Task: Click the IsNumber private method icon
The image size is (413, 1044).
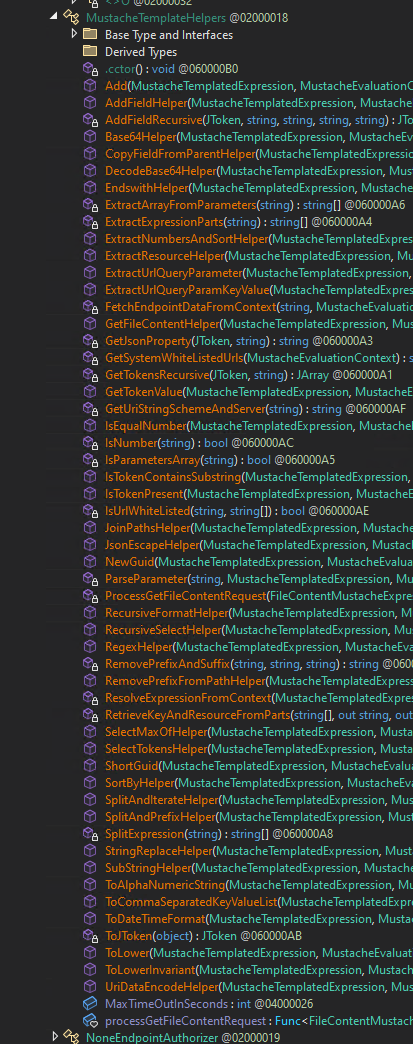Action: point(90,443)
